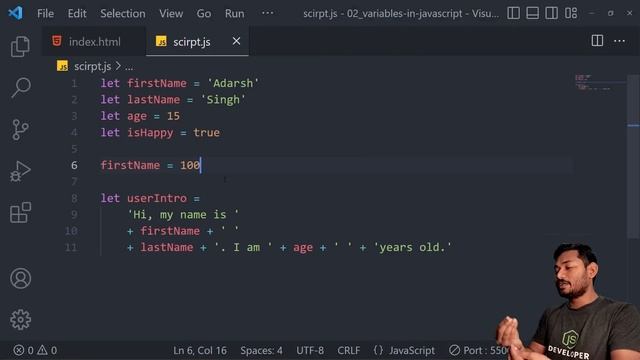This screenshot has width=640, height=360.
Task: Toggle the primary side bar layout icon
Action: coord(513,13)
